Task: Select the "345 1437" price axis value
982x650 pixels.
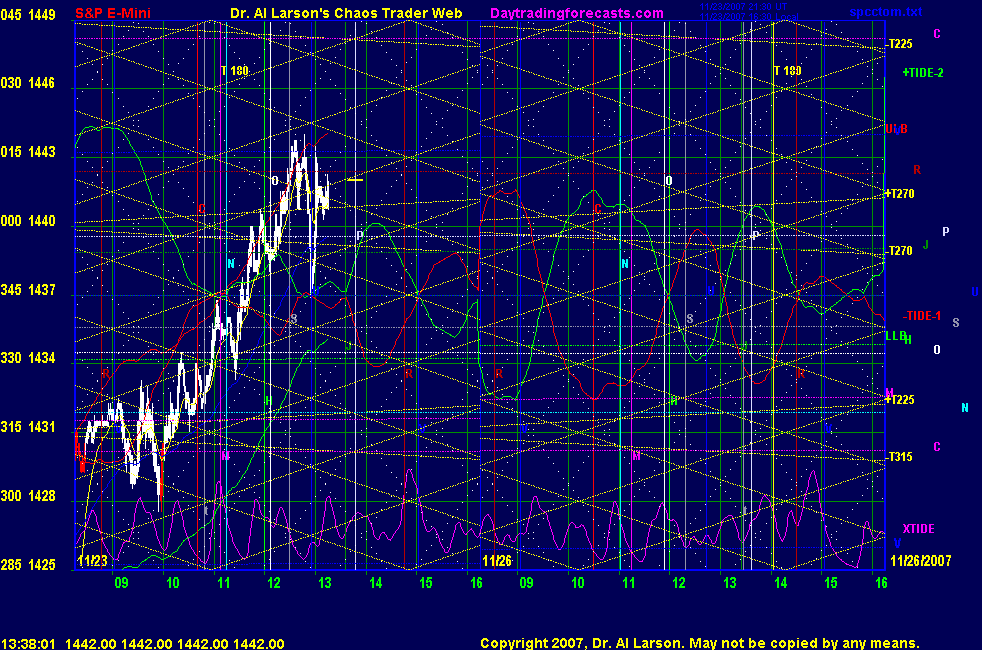Action: coord(28,289)
